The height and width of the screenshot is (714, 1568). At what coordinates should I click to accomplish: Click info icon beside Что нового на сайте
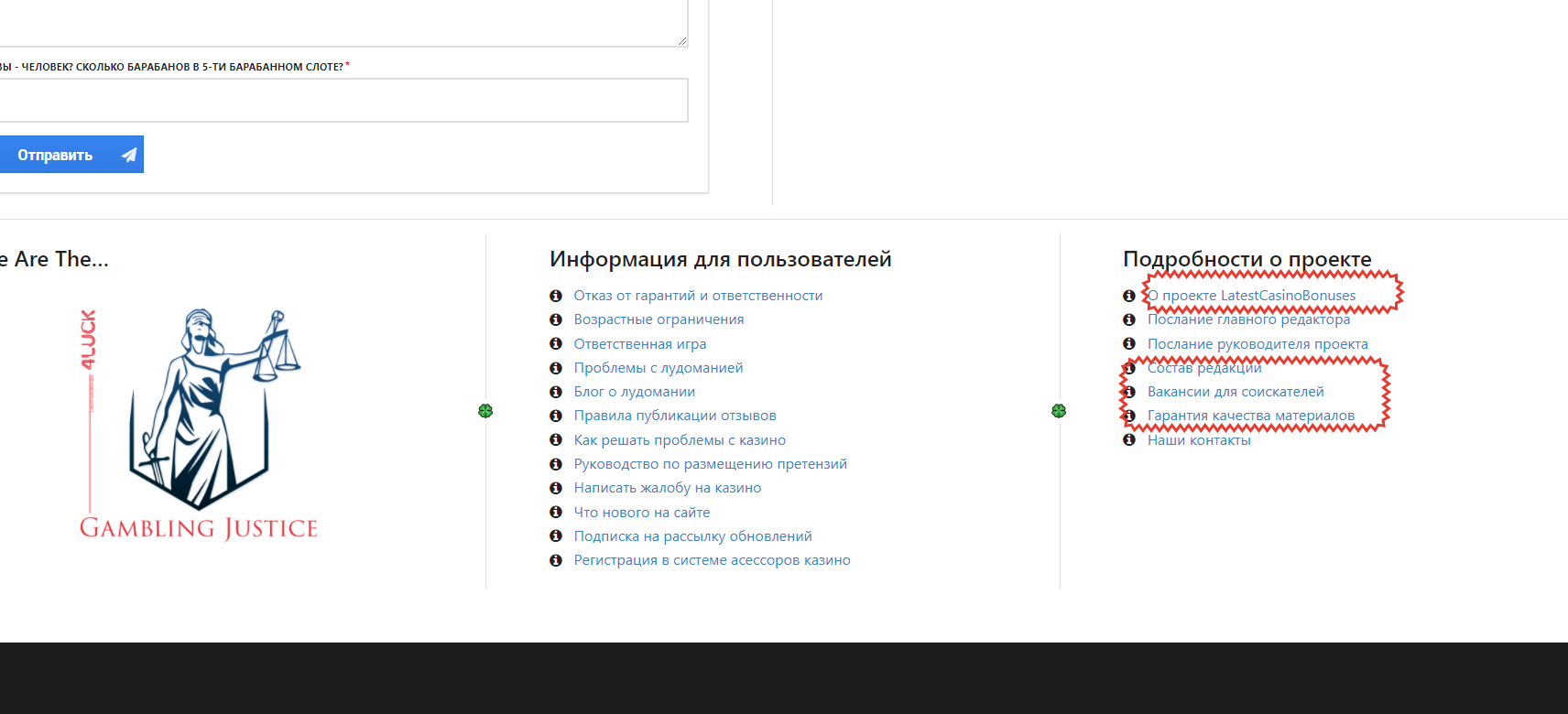click(555, 513)
